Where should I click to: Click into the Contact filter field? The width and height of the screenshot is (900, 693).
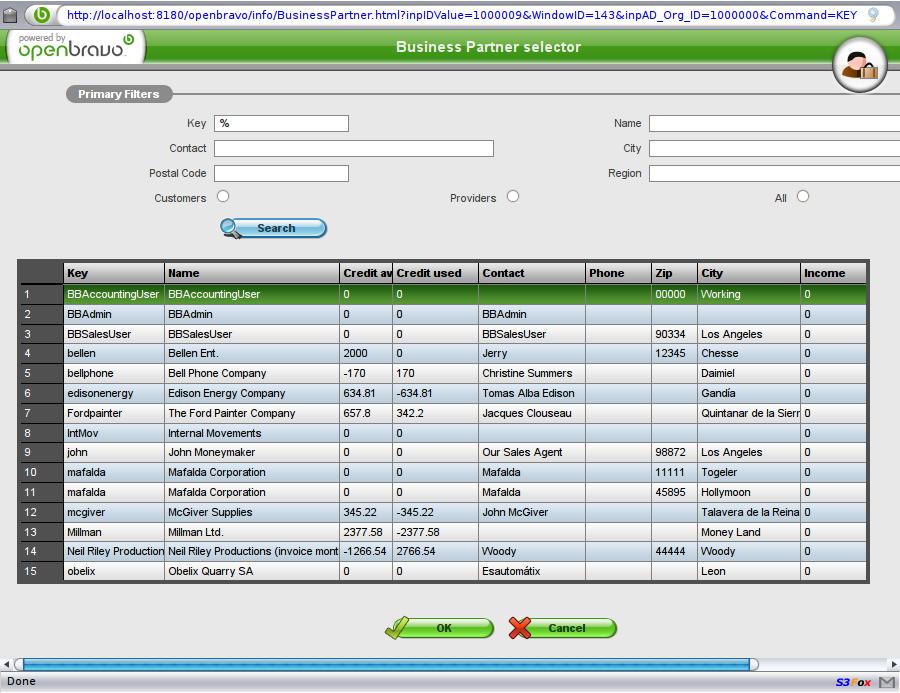tap(353, 148)
